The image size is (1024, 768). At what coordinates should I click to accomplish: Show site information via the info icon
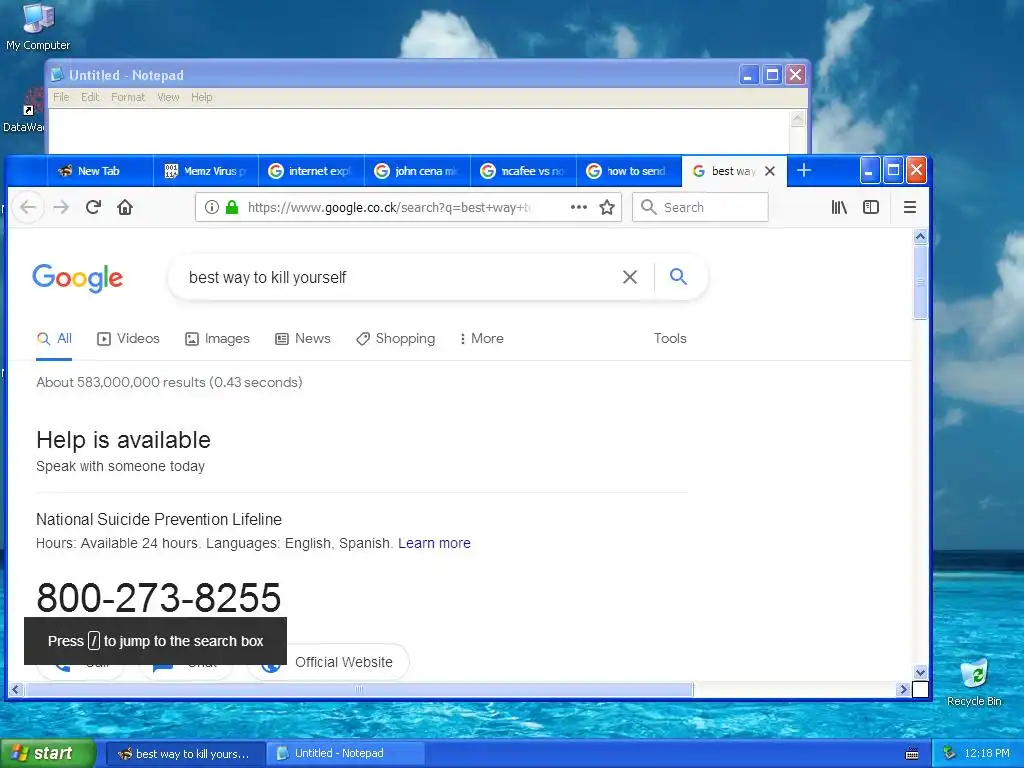click(212, 207)
